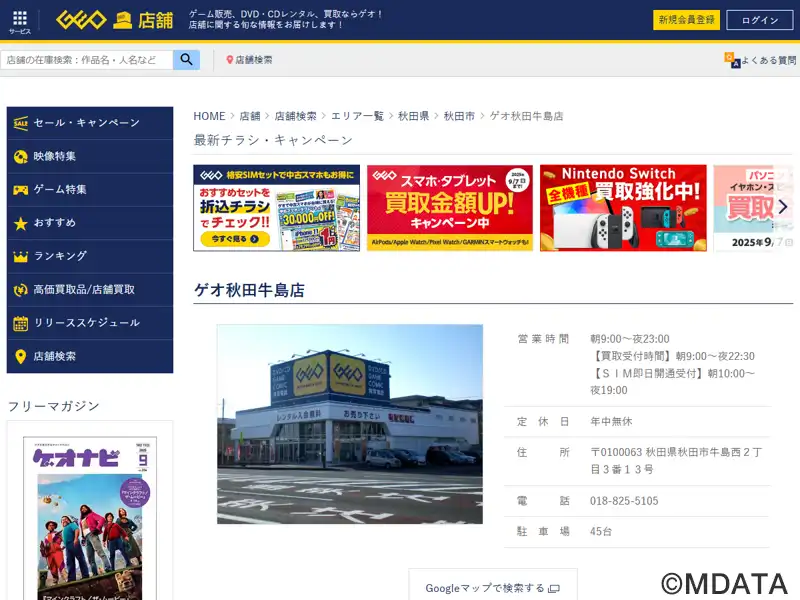Click the 朝9:00〜夜23:00 business hours text

630,339
